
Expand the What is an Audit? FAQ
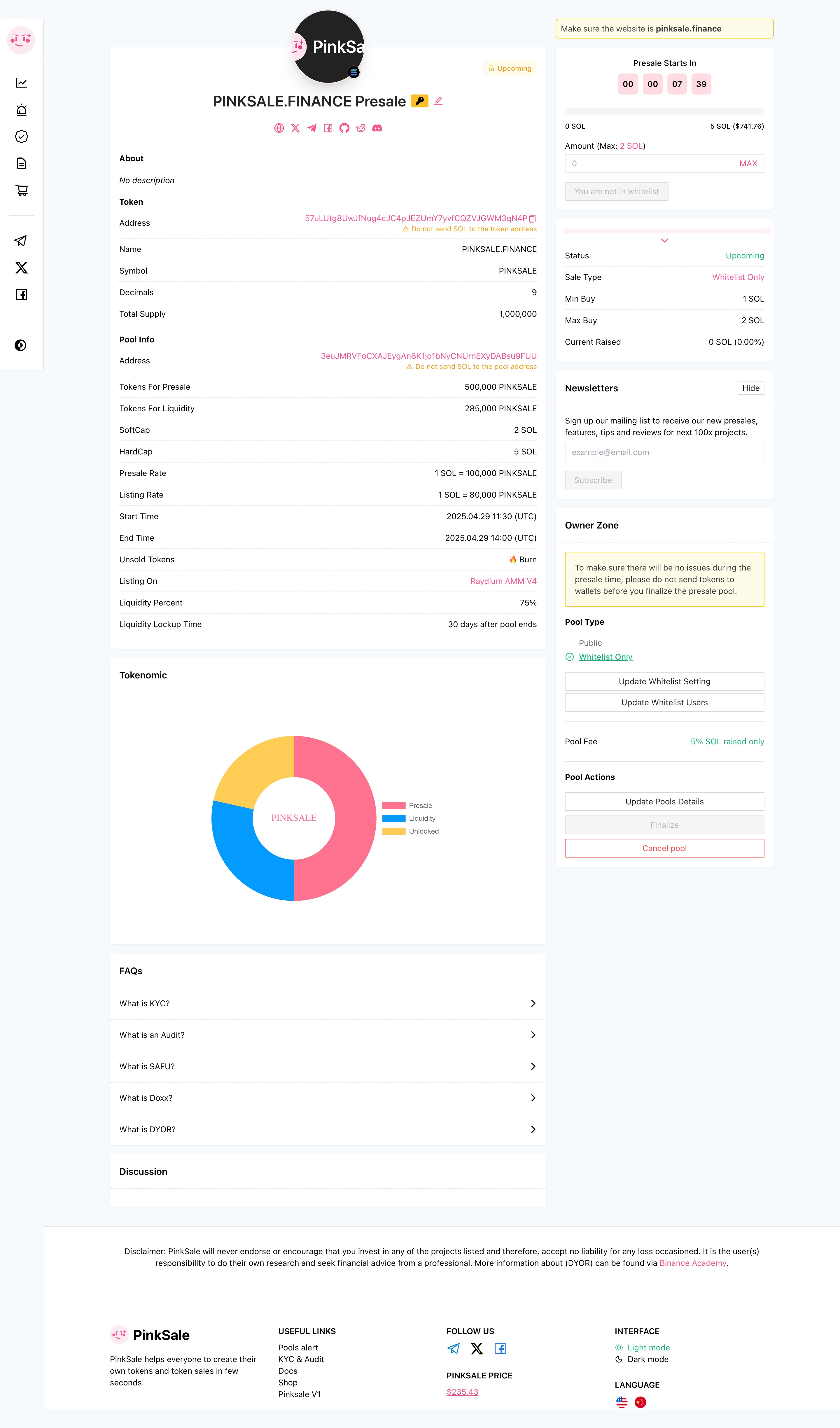(x=328, y=1035)
